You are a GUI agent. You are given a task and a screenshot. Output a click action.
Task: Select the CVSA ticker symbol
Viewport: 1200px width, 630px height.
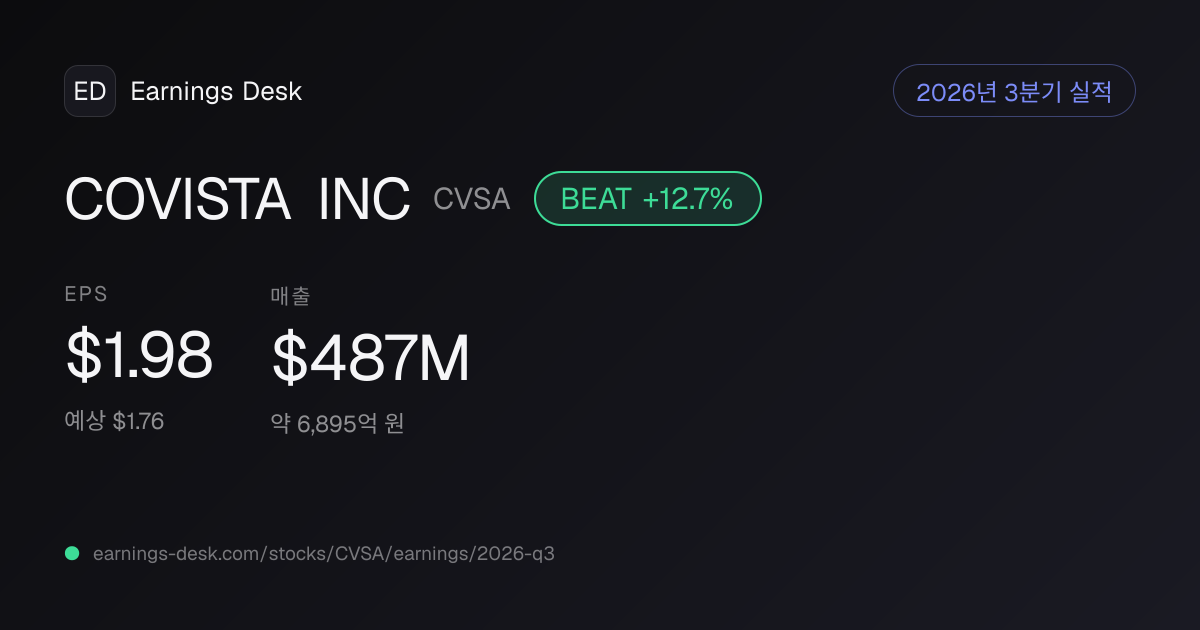[x=472, y=199]
